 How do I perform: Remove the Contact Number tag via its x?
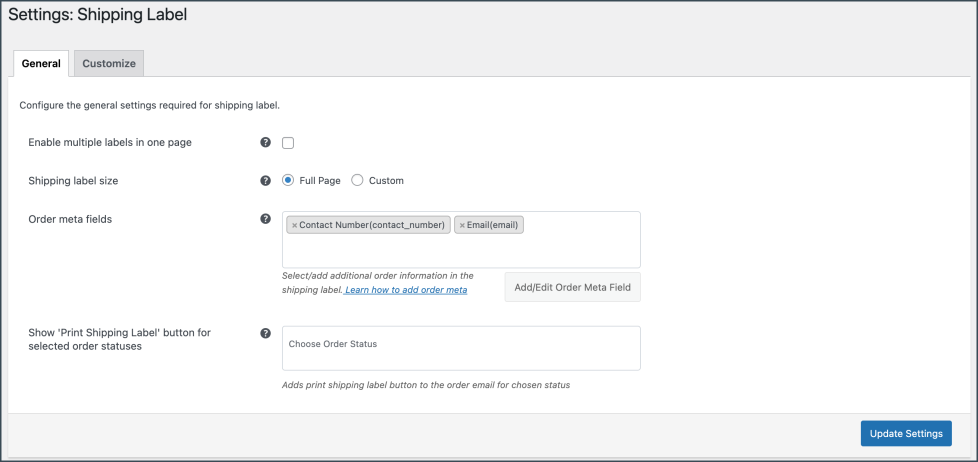294,226
